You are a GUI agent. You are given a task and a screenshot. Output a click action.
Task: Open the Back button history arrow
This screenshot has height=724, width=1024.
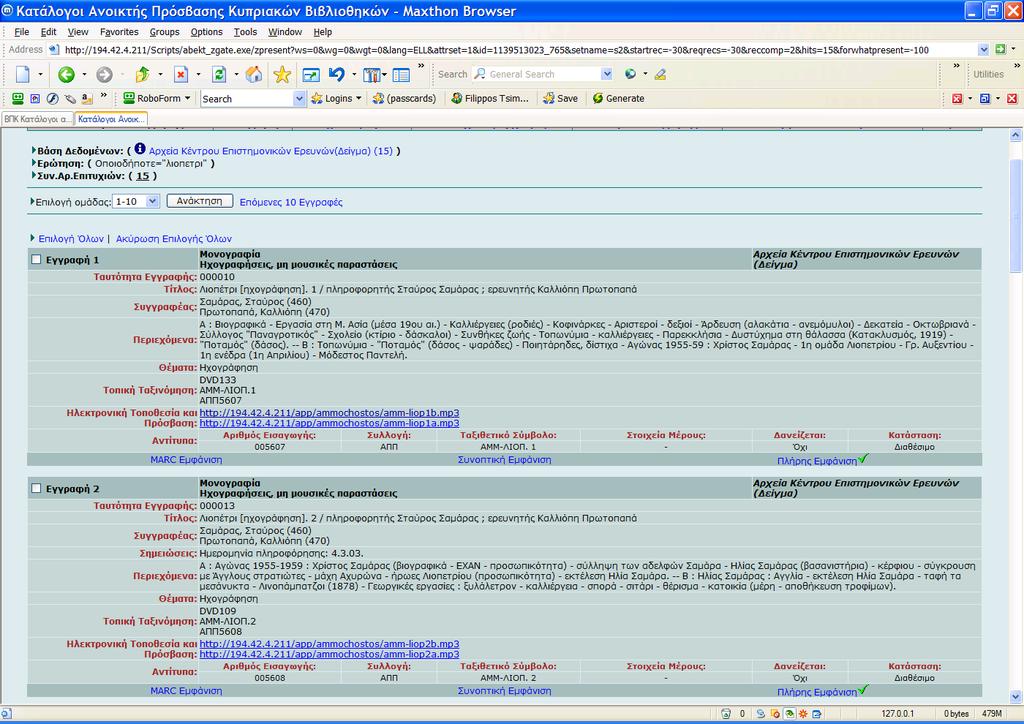pyautogui.click(x=84, y=75)
